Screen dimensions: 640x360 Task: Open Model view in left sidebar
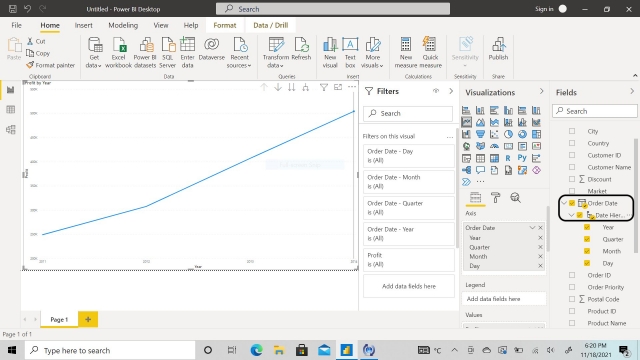11,129
